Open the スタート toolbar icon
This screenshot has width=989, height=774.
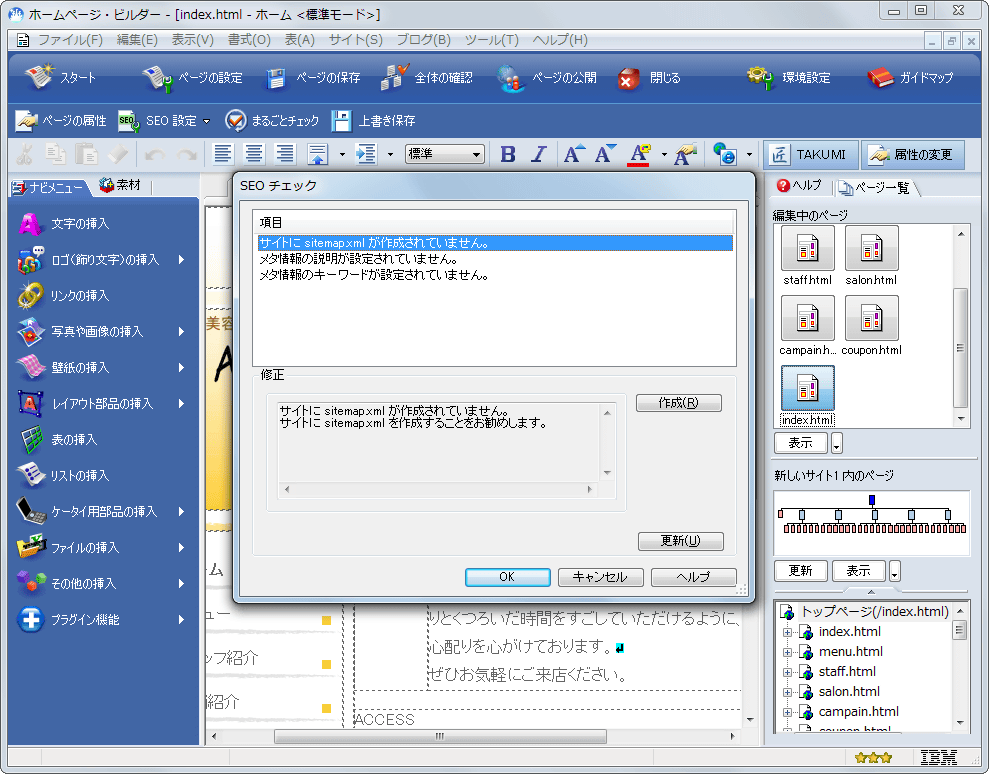39,77
